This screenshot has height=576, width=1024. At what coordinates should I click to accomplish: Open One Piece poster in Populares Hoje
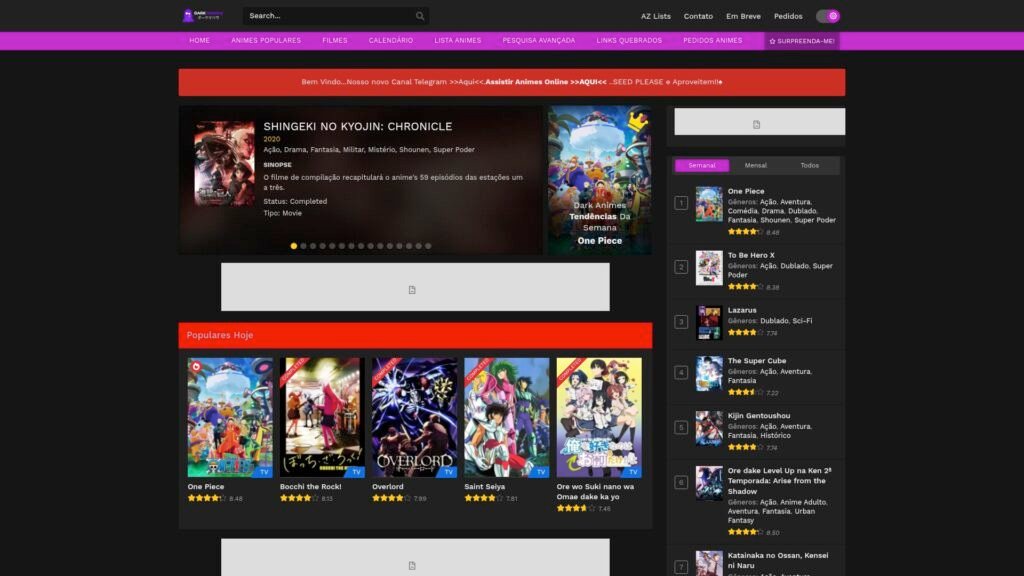(230, 417)
